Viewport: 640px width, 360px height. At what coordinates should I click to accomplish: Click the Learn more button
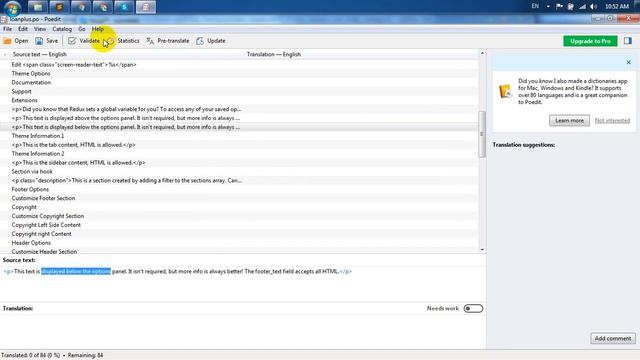coord(569,120)
